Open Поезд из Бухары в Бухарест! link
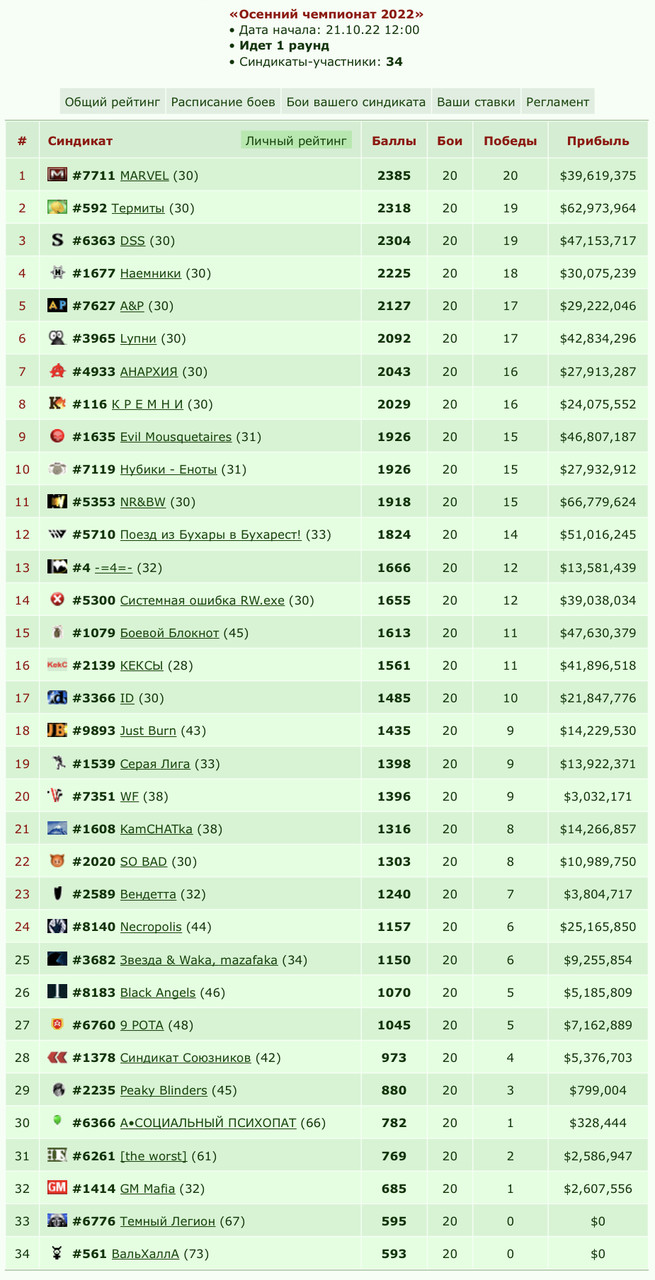 click(210, 535)
